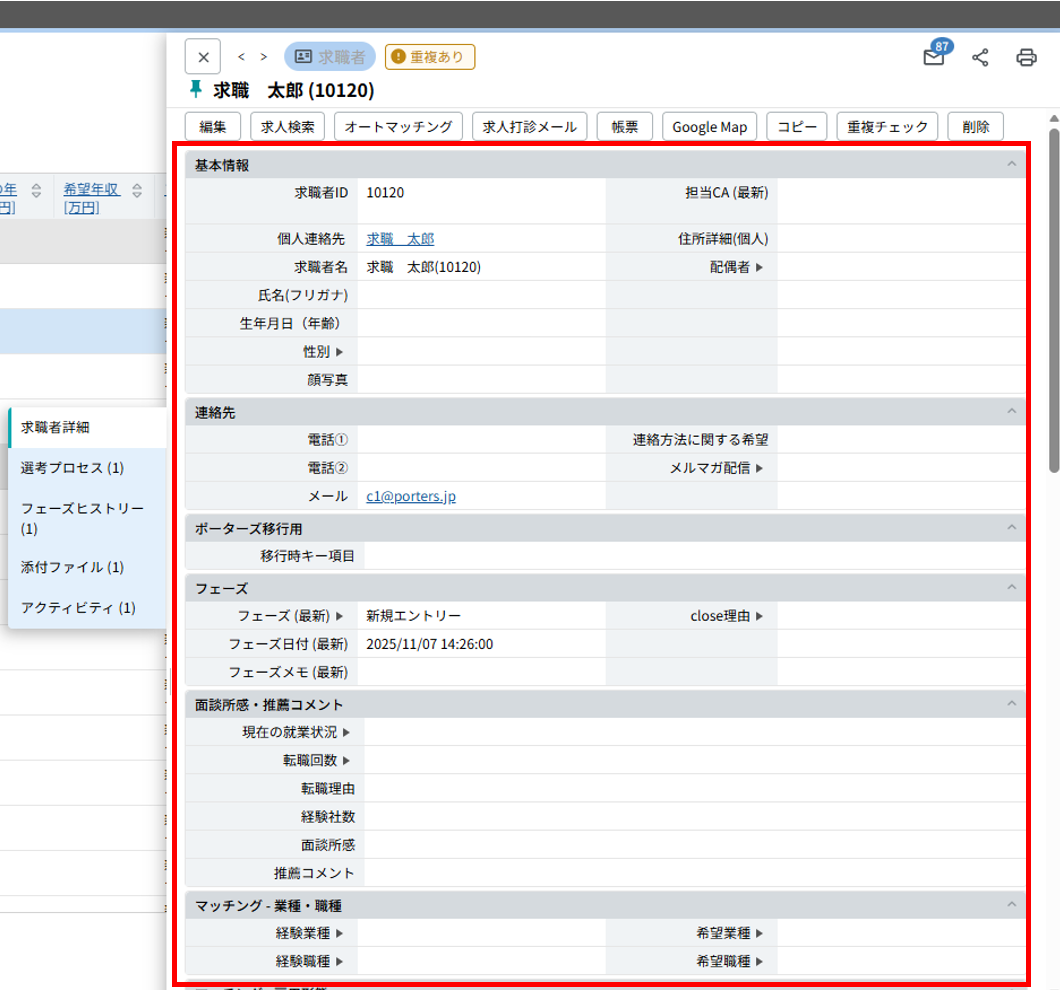Viewport: 1060px width, 990px height.
Task: Click the オートマッチング button
Action: tap(399, 127)
